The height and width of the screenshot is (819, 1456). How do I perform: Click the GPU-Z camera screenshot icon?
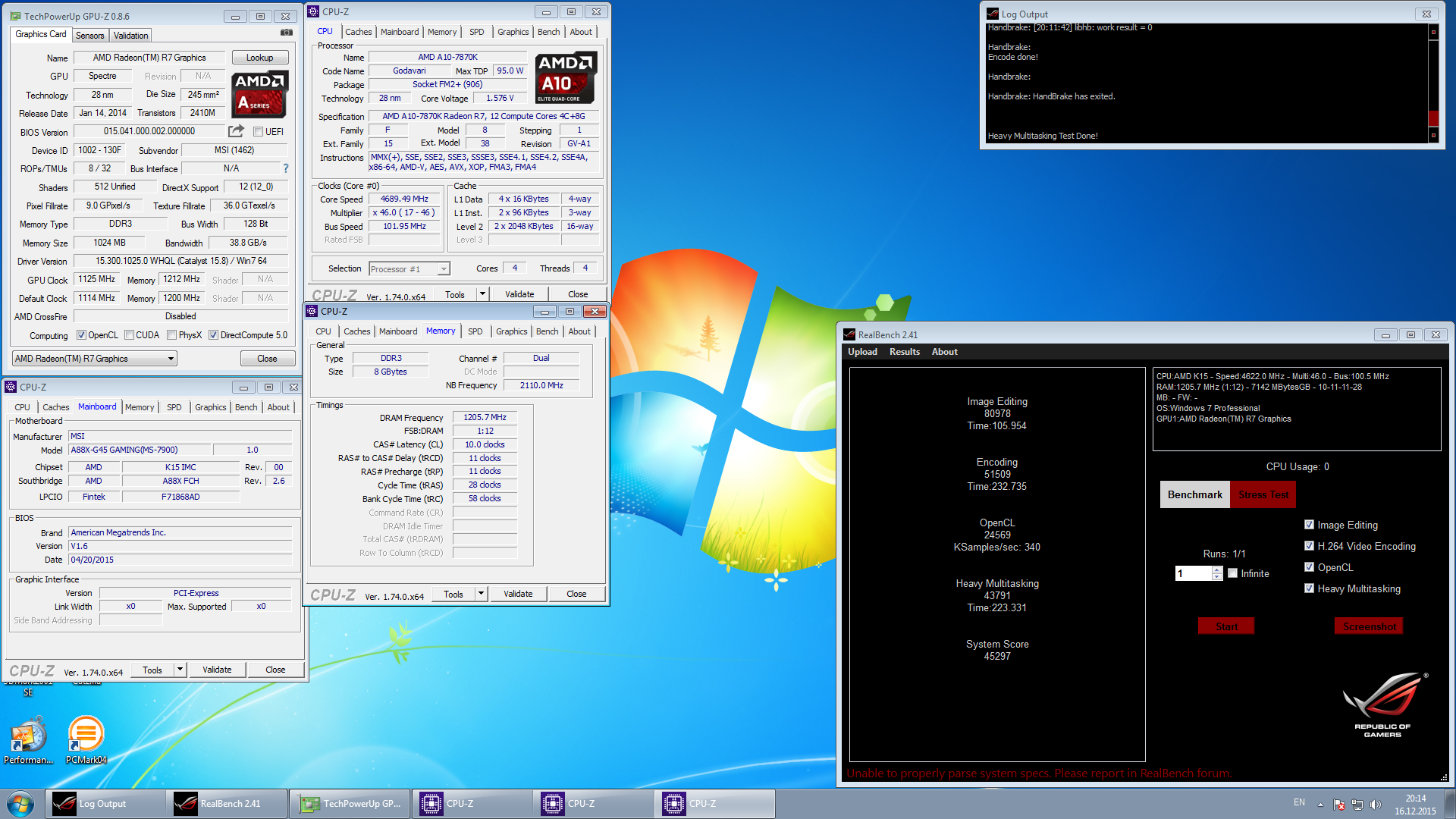[286, 33]
